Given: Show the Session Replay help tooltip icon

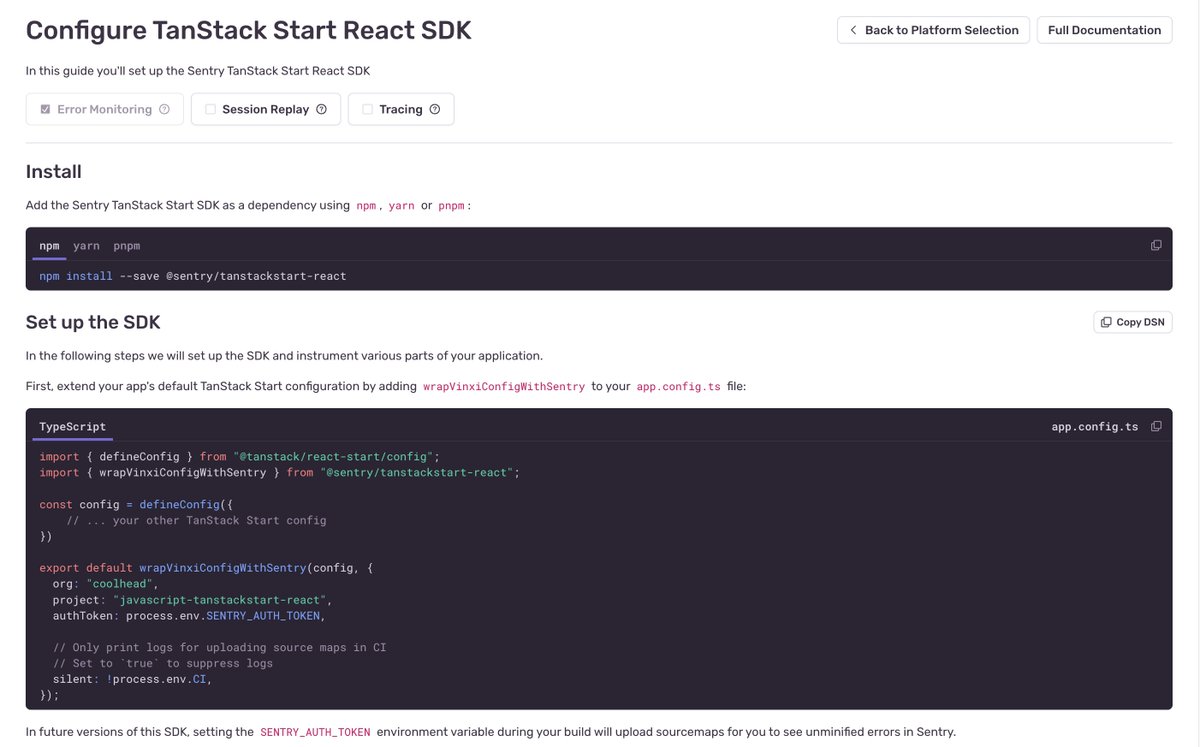Looking at the screenshot, I should coord(321,109).
